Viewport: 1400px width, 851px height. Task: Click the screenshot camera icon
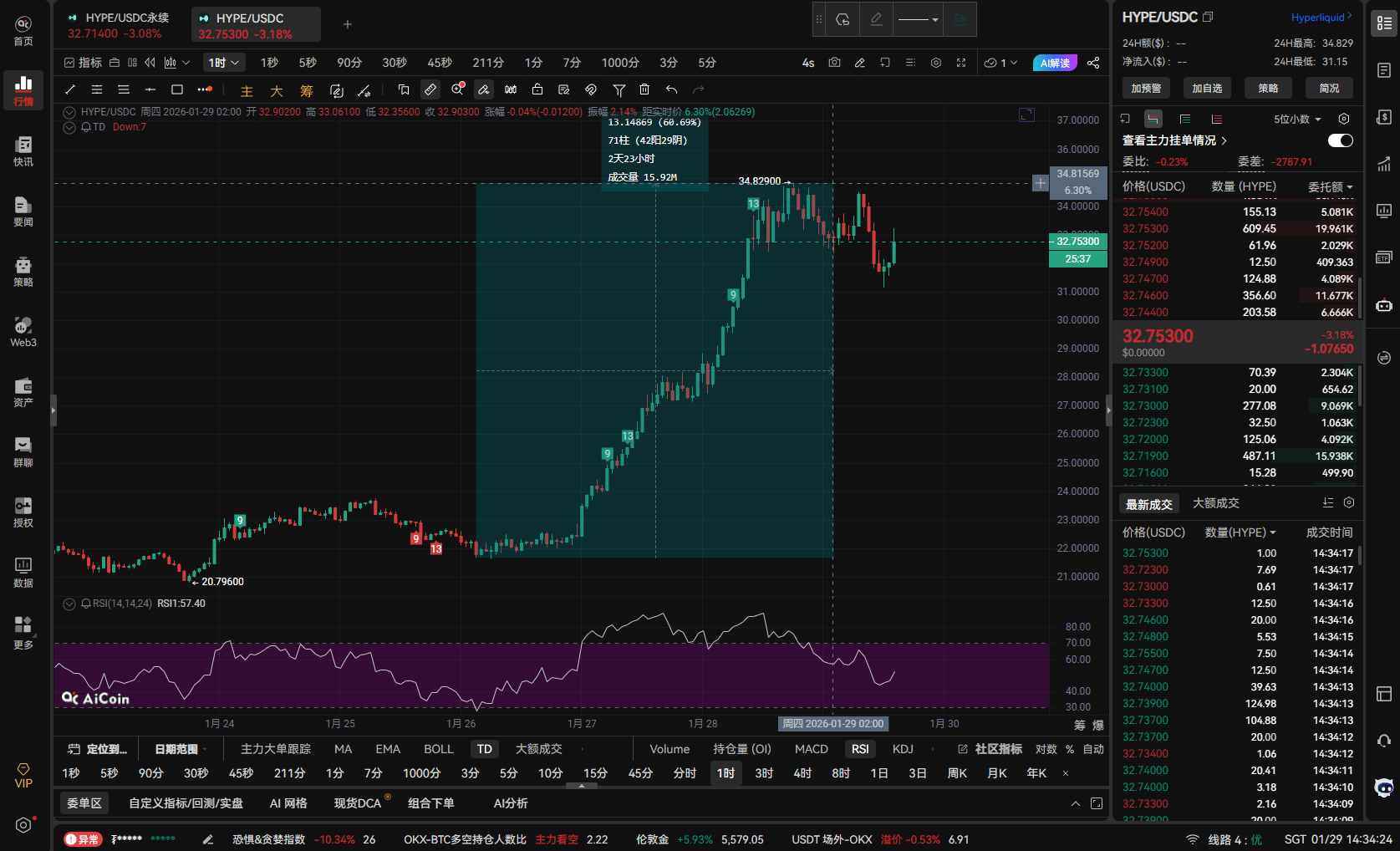834,63
